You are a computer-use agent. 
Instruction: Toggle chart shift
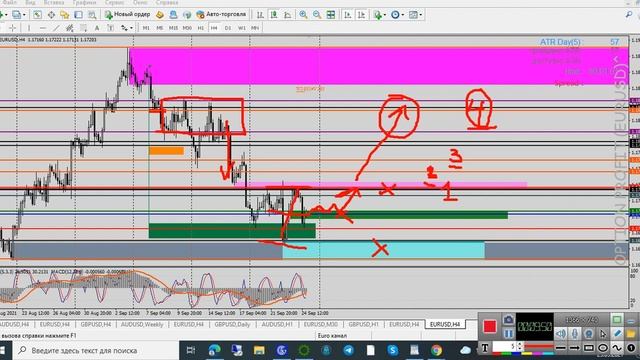361,15
